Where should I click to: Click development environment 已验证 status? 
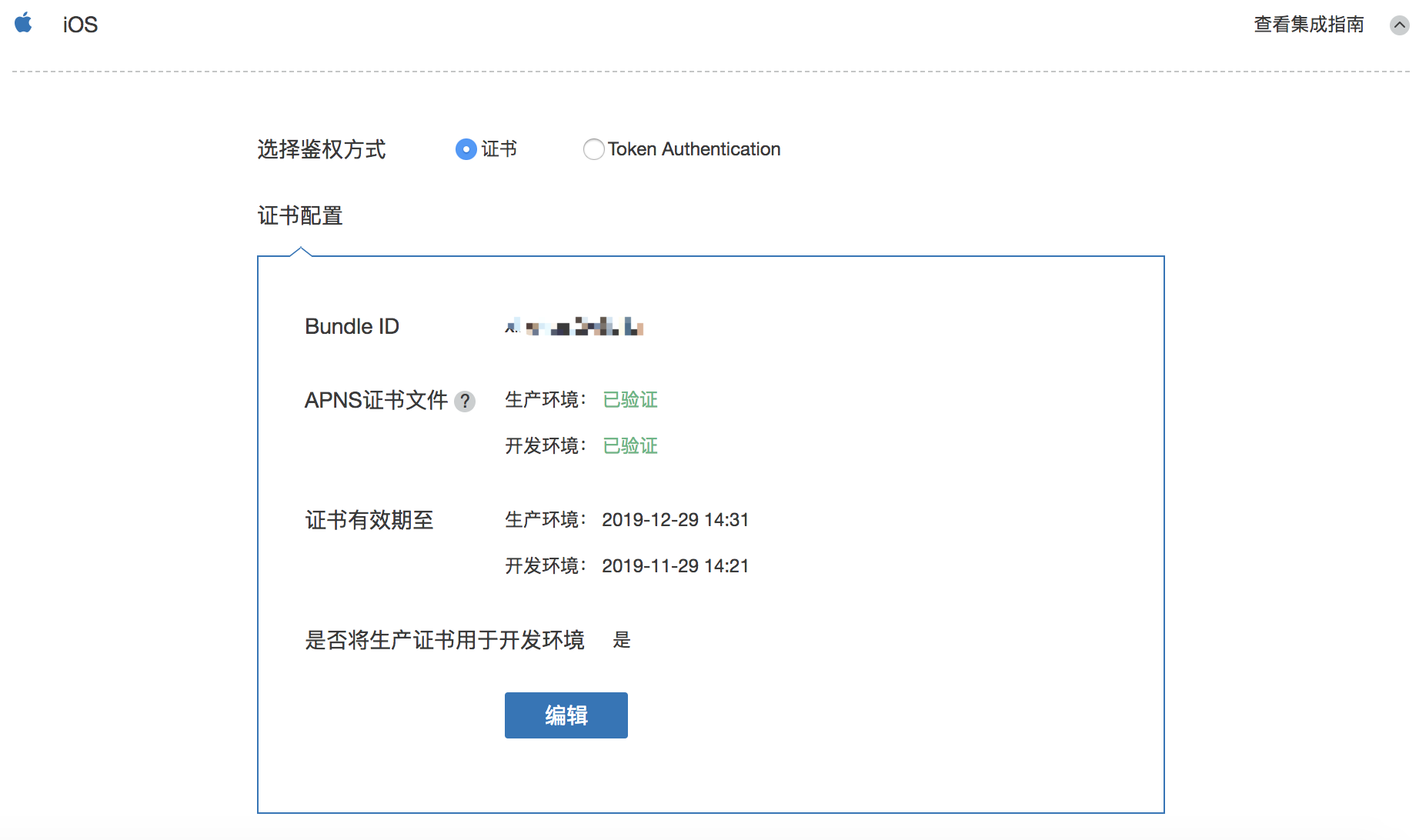(630, 446)
